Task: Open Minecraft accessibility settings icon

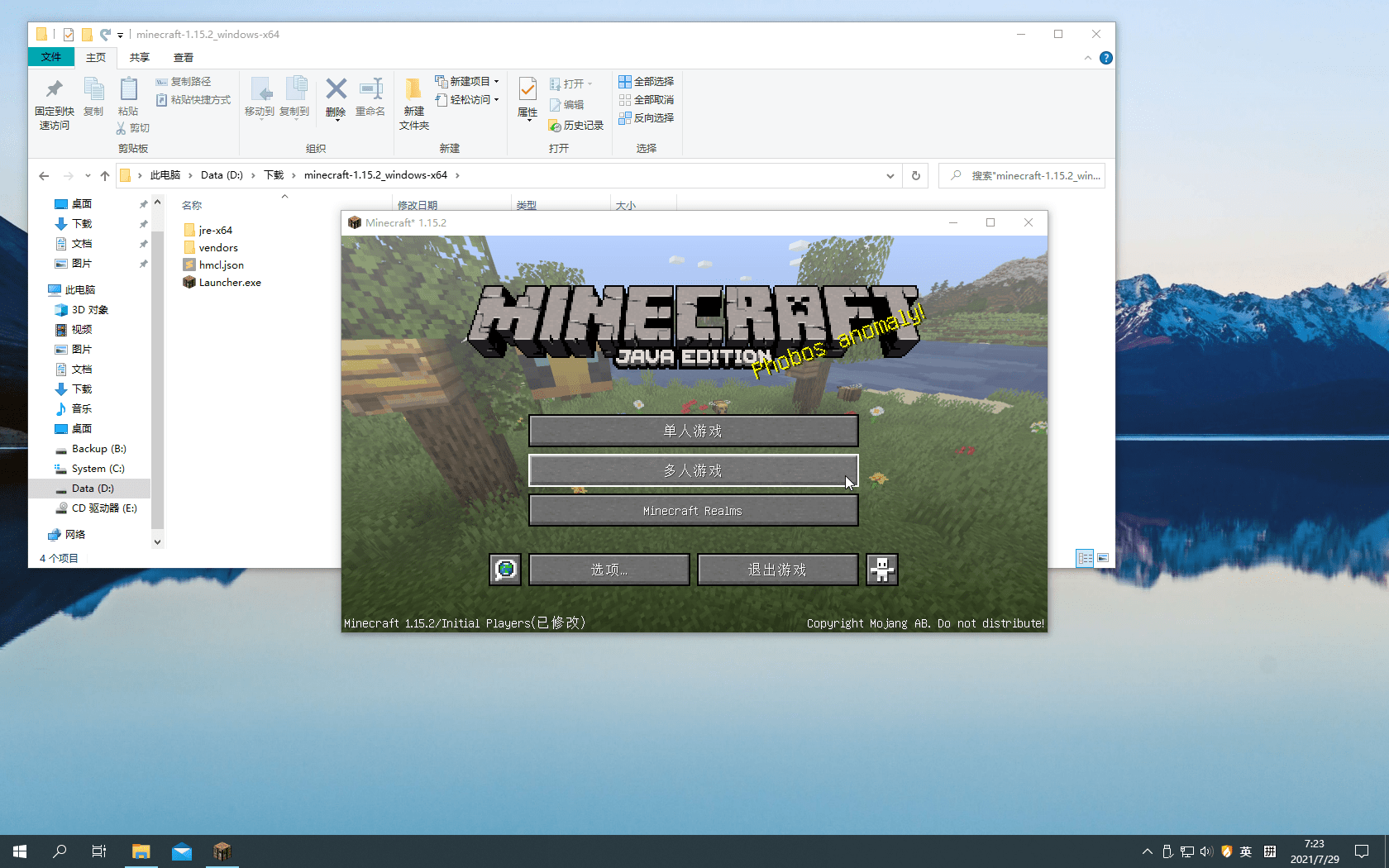Action: tap(881, 570)
